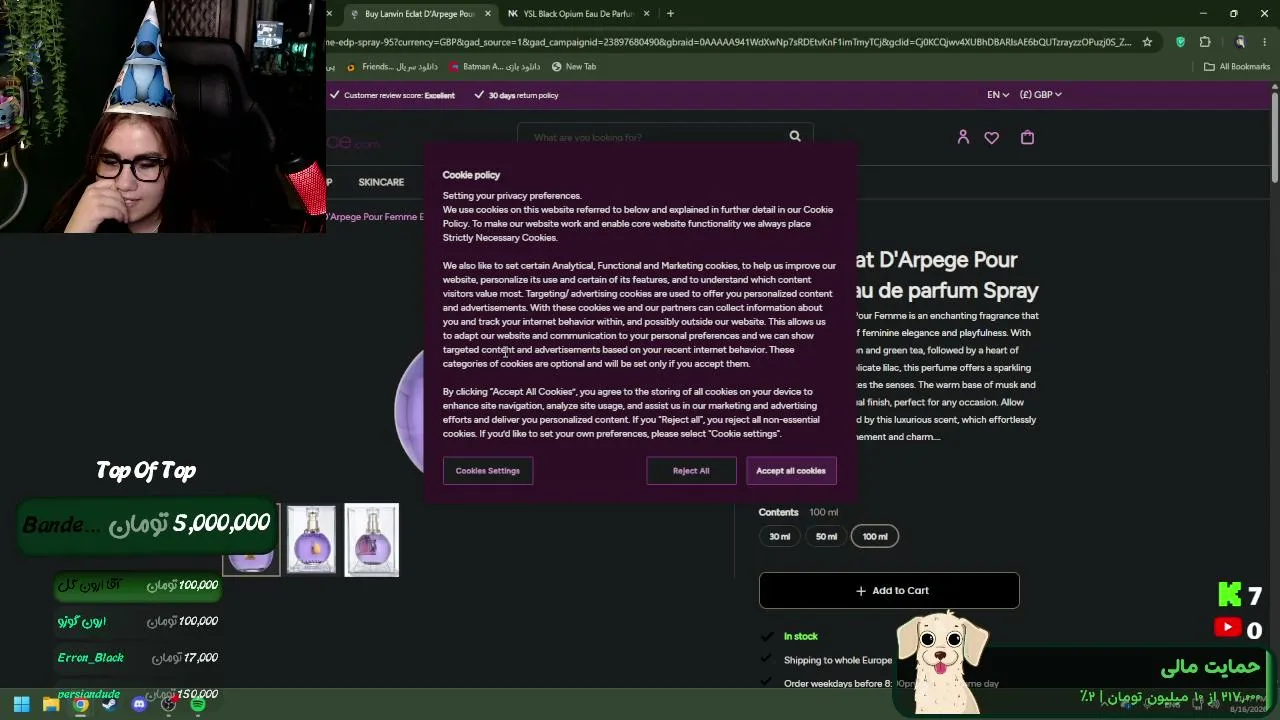Screen dimensions: 1280x720
Task: Click the address bar URL
Action: (x=730, y=42)
